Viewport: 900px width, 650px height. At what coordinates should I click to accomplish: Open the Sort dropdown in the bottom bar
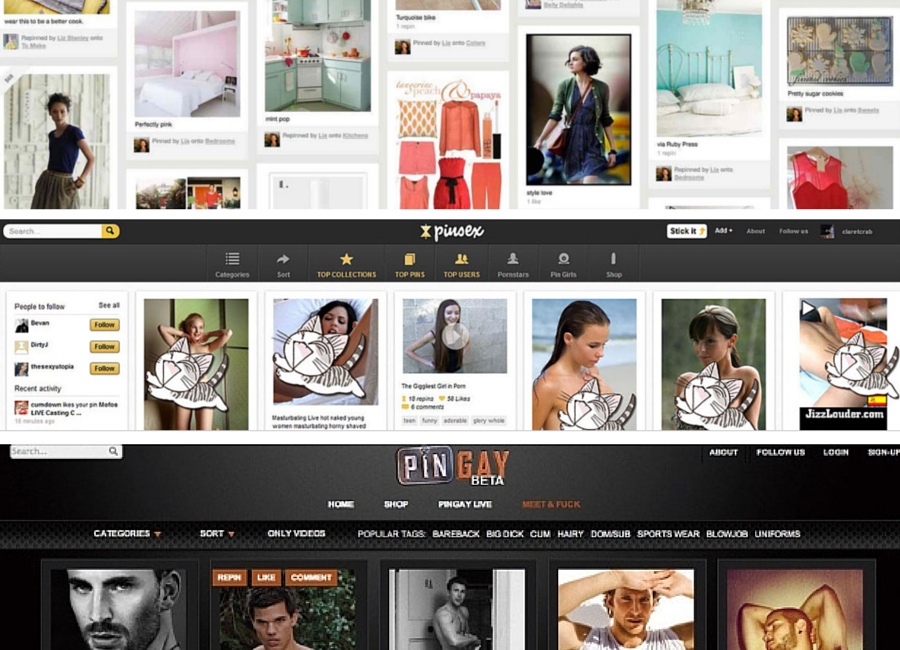pos(217,534)
